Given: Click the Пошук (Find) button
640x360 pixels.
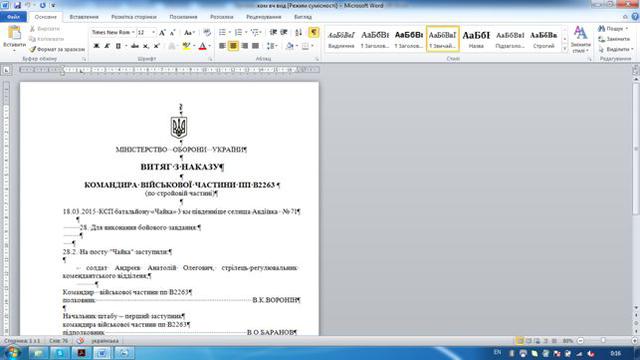Looking at the screenshot, I should tap(614, 29).
